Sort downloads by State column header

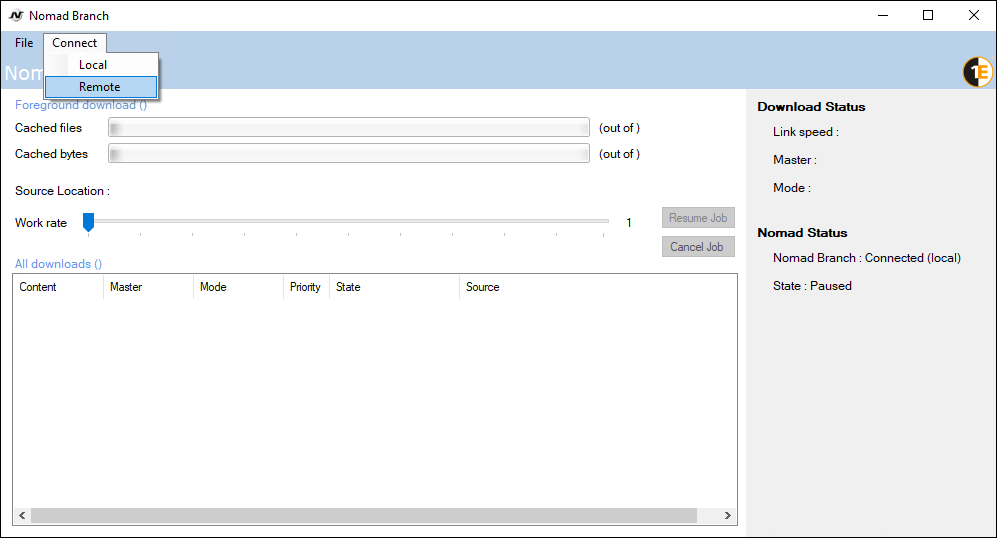pyautogui.click(x=394, y=287)
